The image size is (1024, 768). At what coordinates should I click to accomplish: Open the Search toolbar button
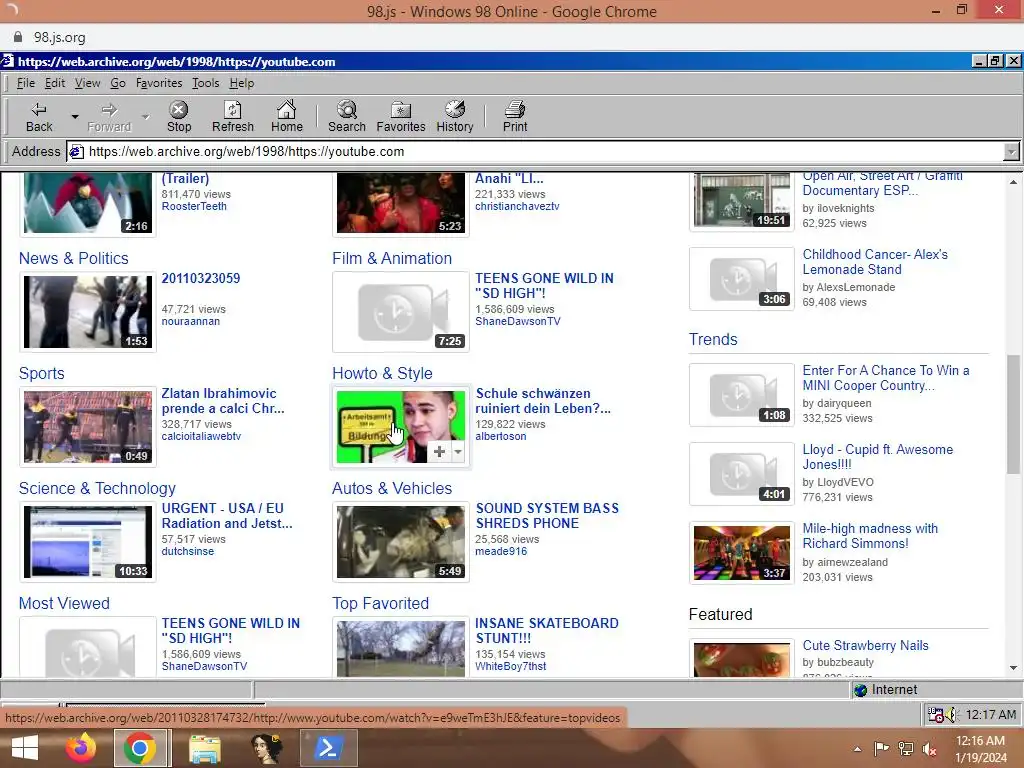(347, 117)
